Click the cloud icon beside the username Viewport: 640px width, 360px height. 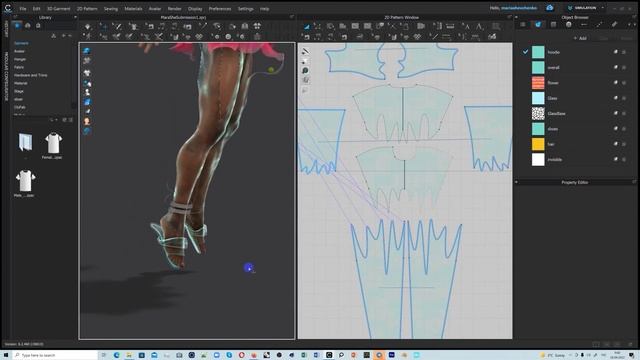point(550,8)
